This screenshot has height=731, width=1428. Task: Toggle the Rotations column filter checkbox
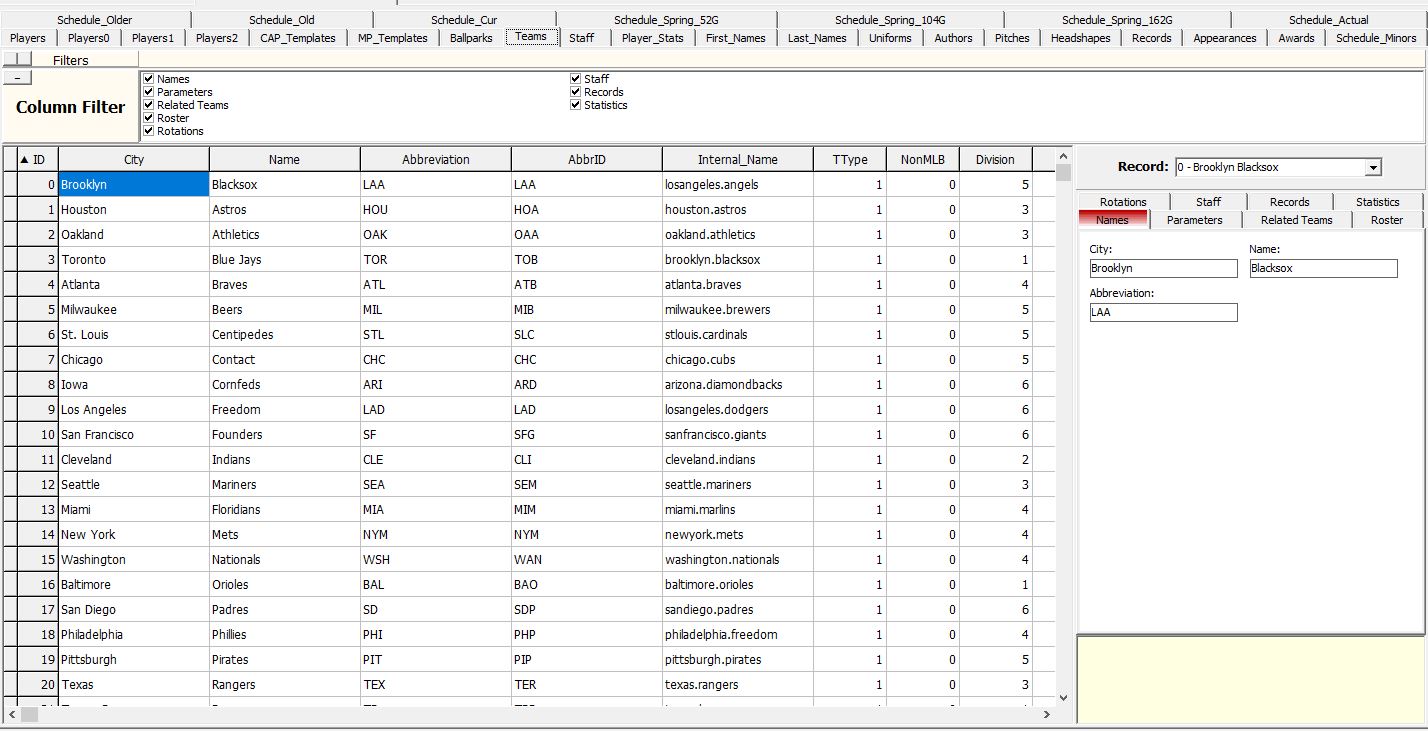(x=148, y=131)
